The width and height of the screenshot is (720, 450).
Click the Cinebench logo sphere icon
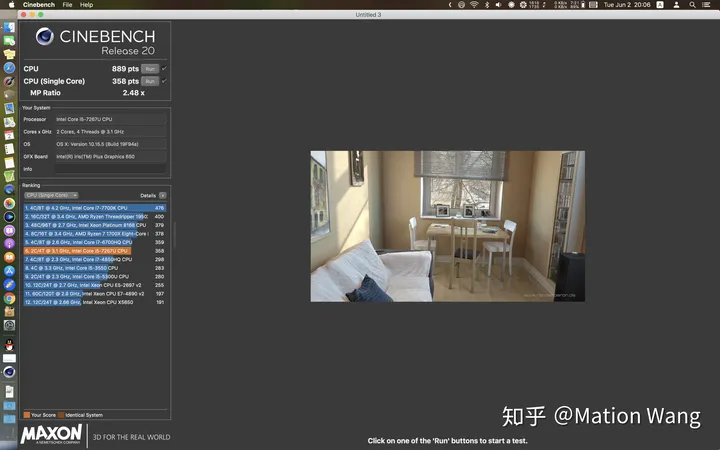point(45,36)
